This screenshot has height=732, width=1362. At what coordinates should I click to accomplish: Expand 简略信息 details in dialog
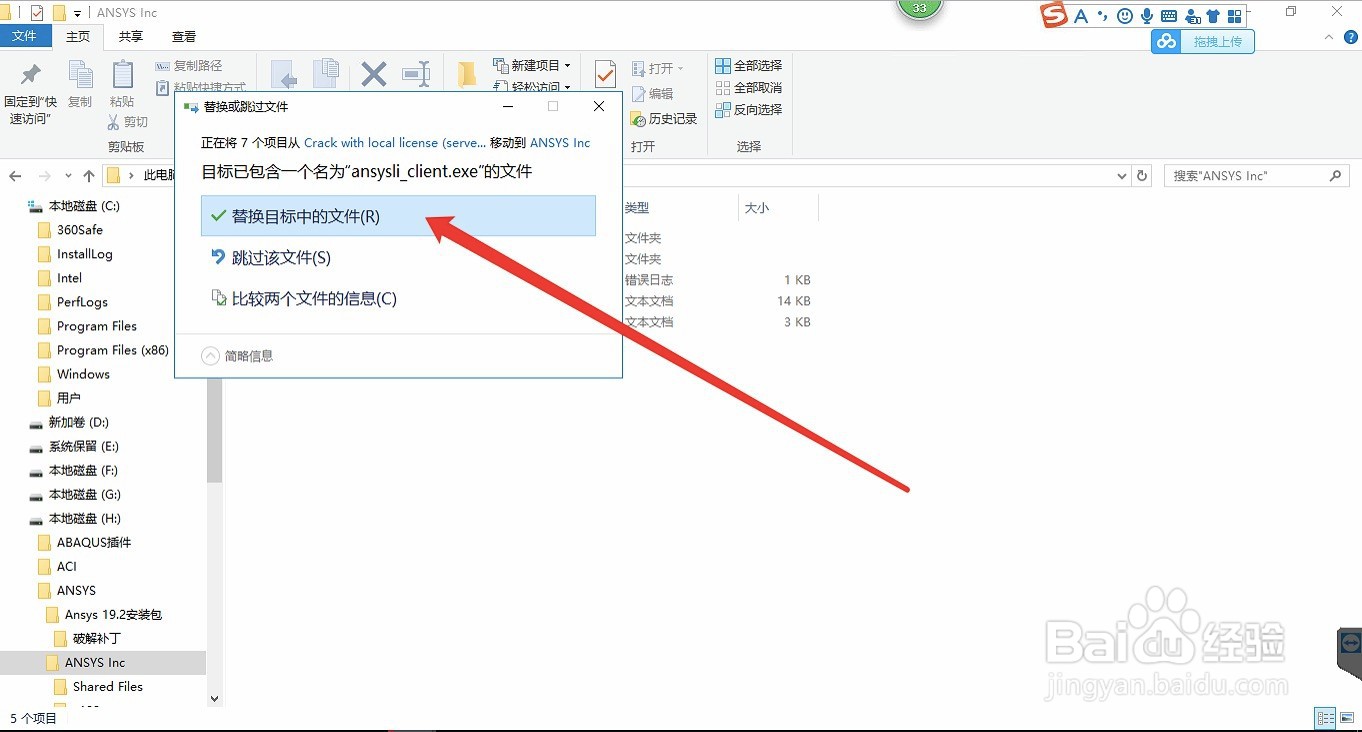pos(237,355)
